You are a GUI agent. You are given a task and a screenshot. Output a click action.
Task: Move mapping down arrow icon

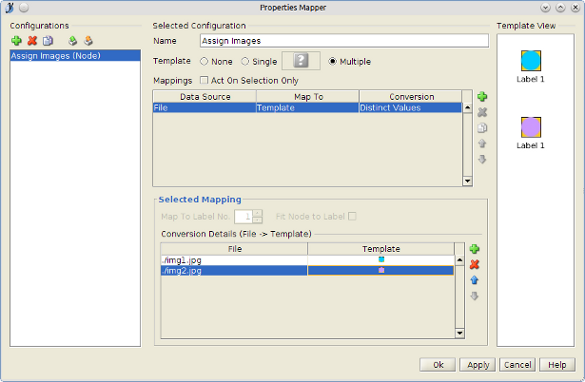point(482,159)
